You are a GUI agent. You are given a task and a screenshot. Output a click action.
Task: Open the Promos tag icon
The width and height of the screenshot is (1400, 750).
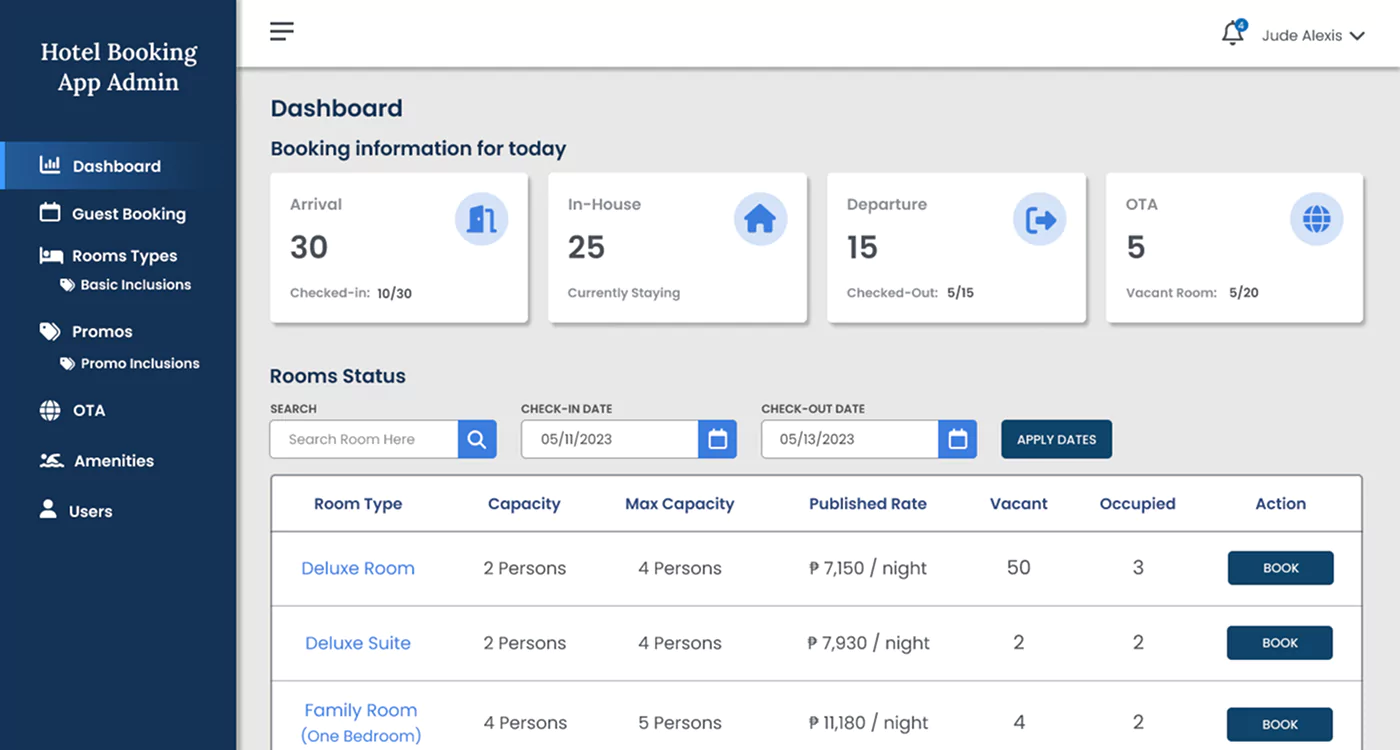click(x=49, y=331)
